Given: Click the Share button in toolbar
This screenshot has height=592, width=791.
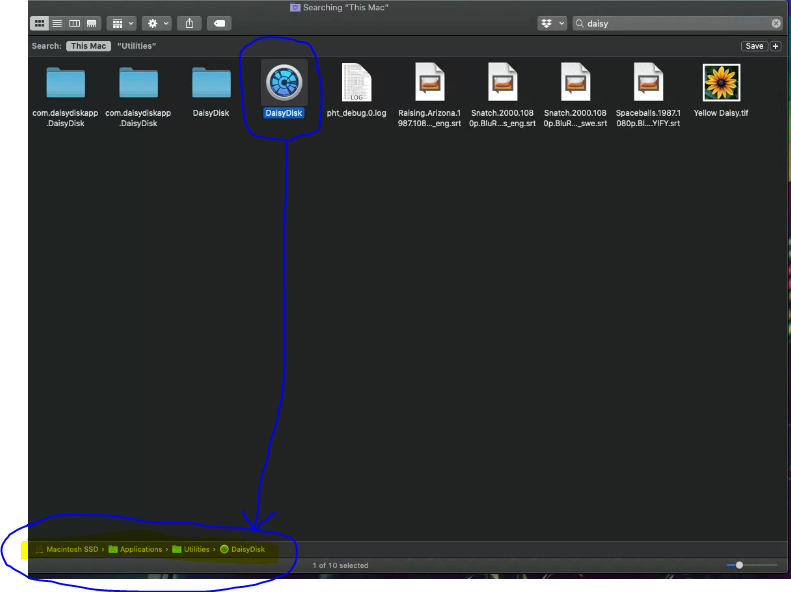Looking at the screenshot, I should pos(189,23).
